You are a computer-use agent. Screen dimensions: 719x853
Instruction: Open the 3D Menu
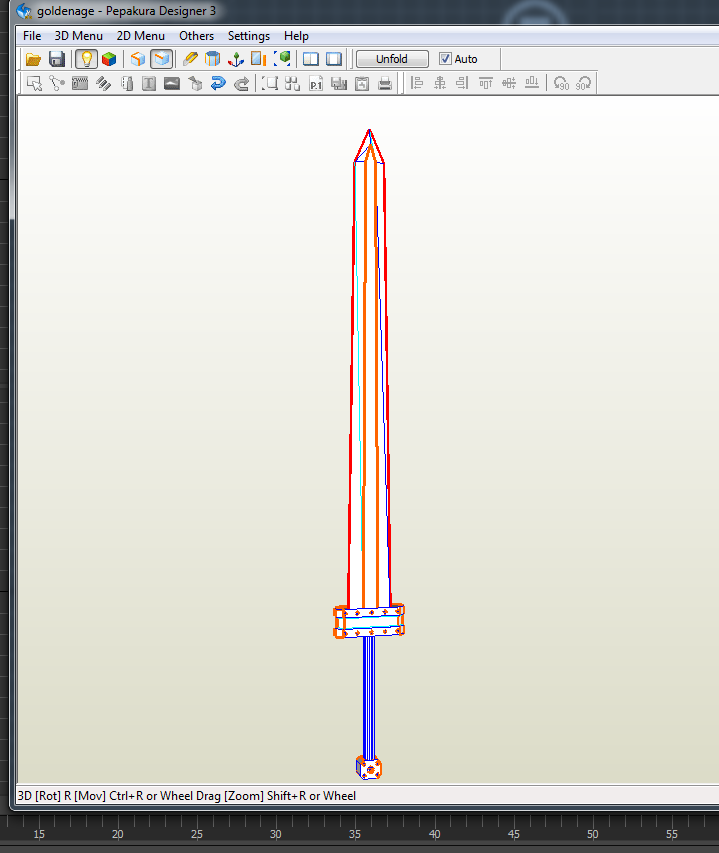[78, 36]
